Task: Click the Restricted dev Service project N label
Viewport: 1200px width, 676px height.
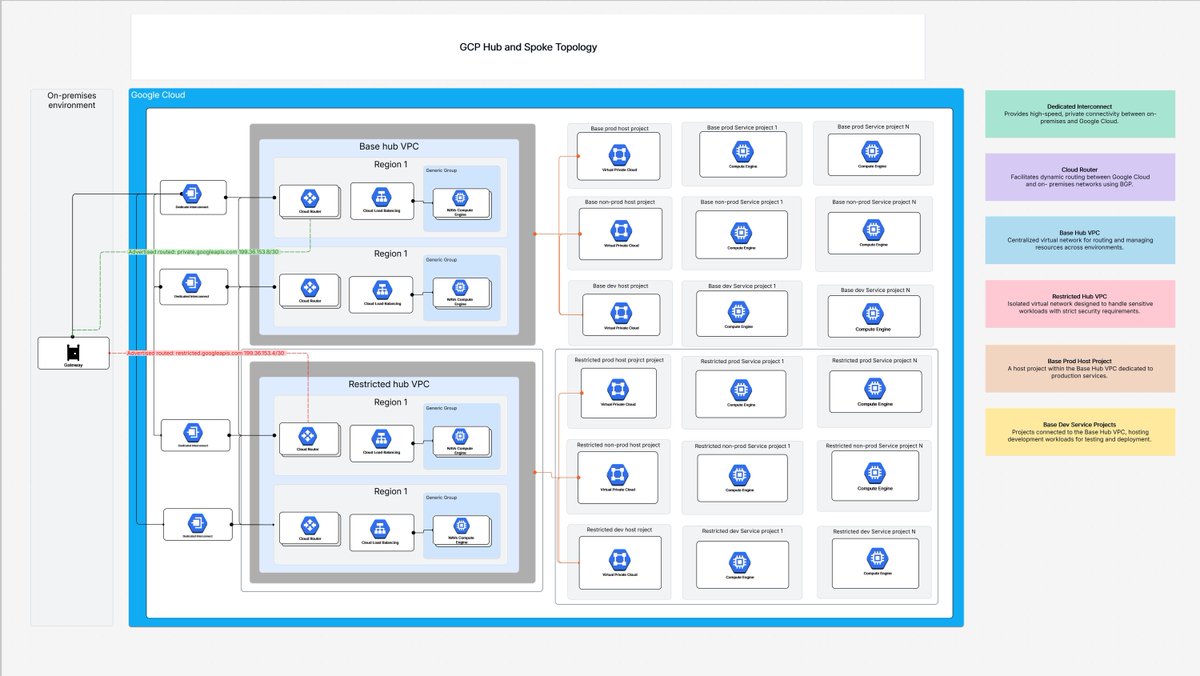Action: [x=877, y=530]
